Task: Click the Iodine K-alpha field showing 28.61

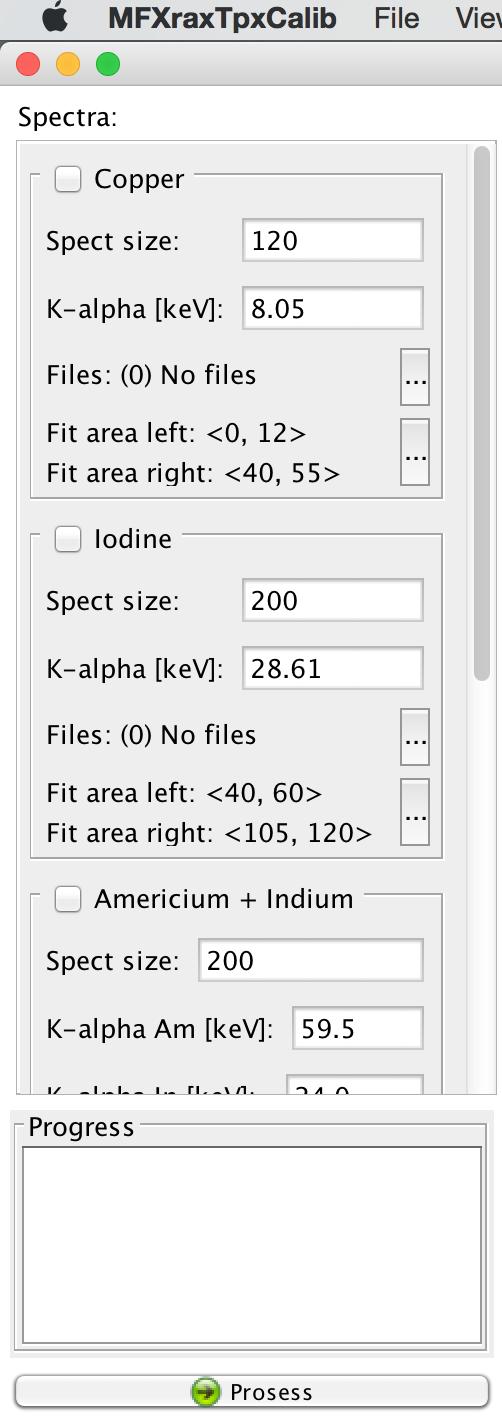Action: coord(333,668)
